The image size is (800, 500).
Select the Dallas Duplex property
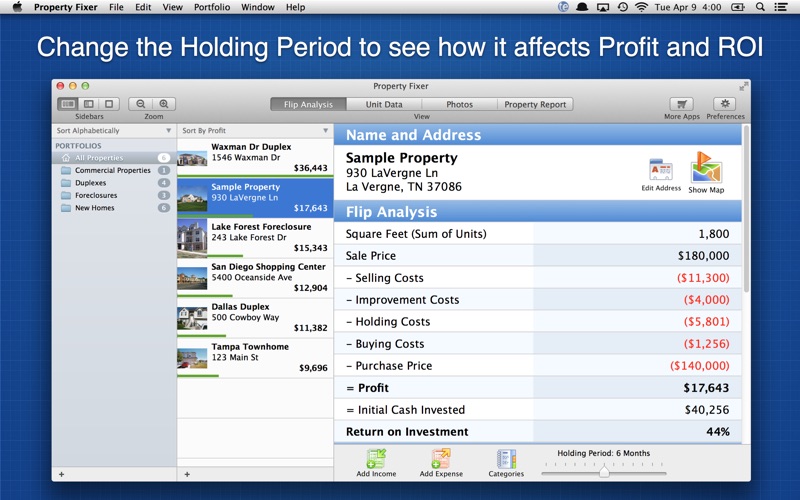pyautogui.click(x=255, y=317)
